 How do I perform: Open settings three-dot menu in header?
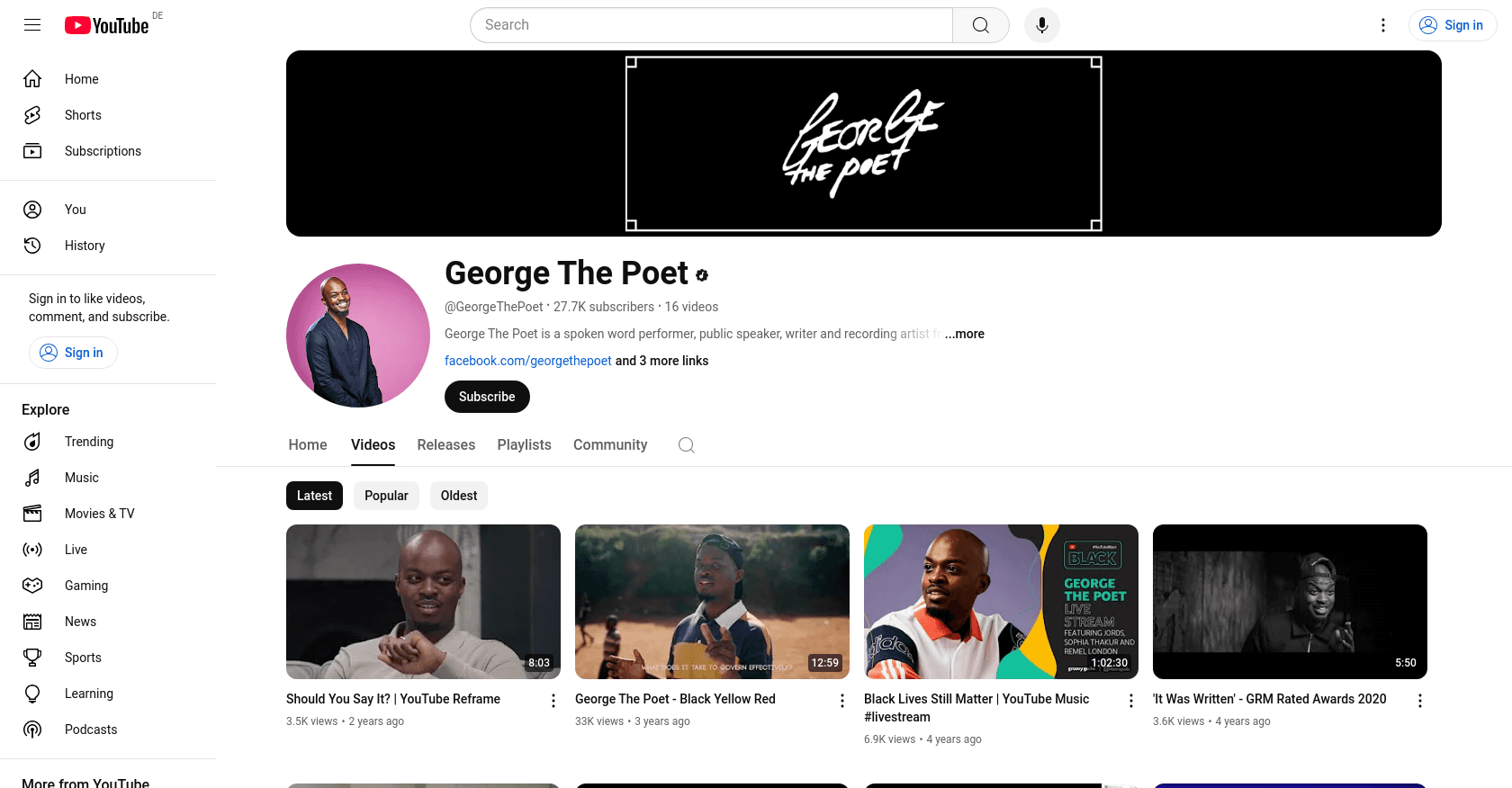[1383, 25]
